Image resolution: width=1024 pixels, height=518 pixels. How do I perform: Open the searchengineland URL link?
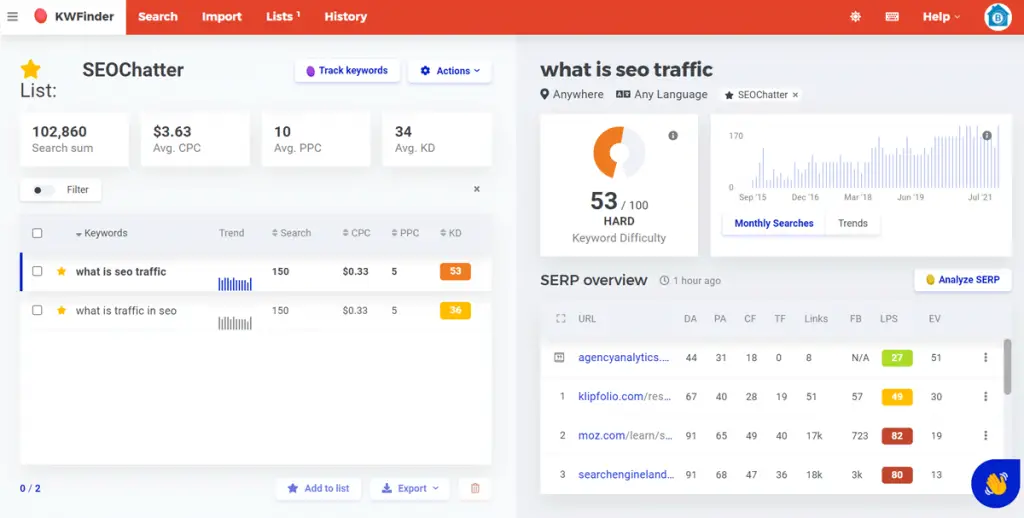[626, 475]
